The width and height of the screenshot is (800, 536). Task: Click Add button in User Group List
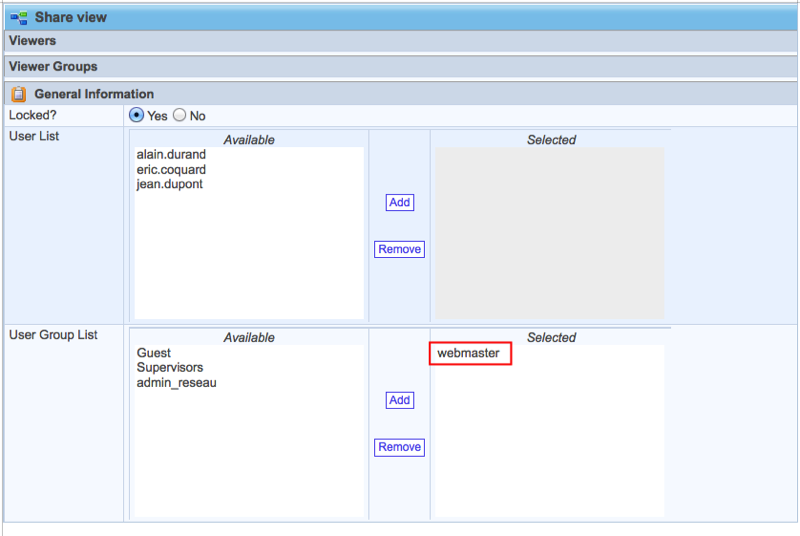click(x=399, y=400)
